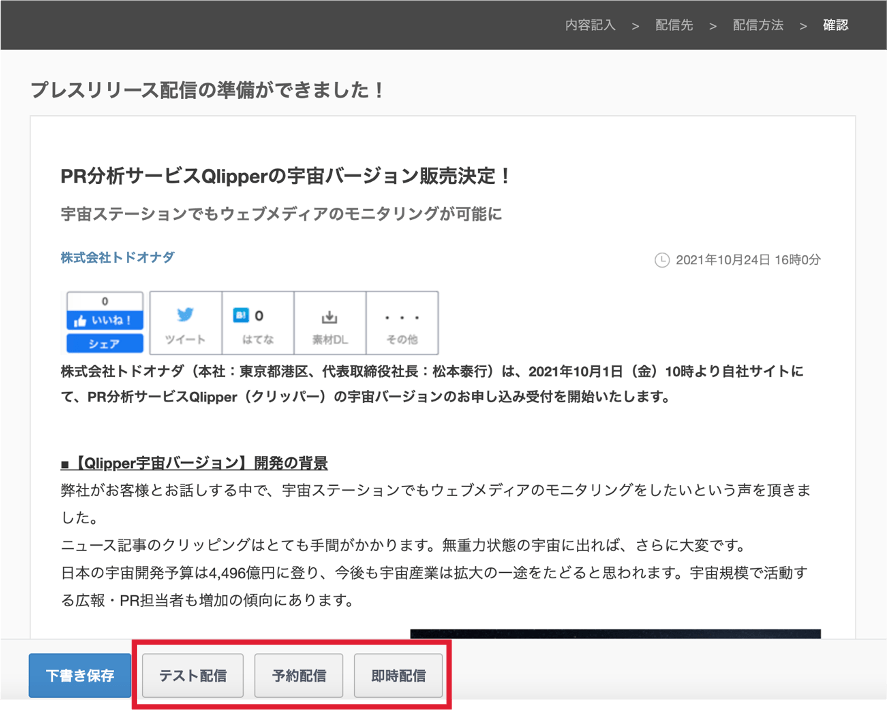Save the draft with 下書き保存
The height and width of the screenshot is (710, 887).
pos(80,675)
